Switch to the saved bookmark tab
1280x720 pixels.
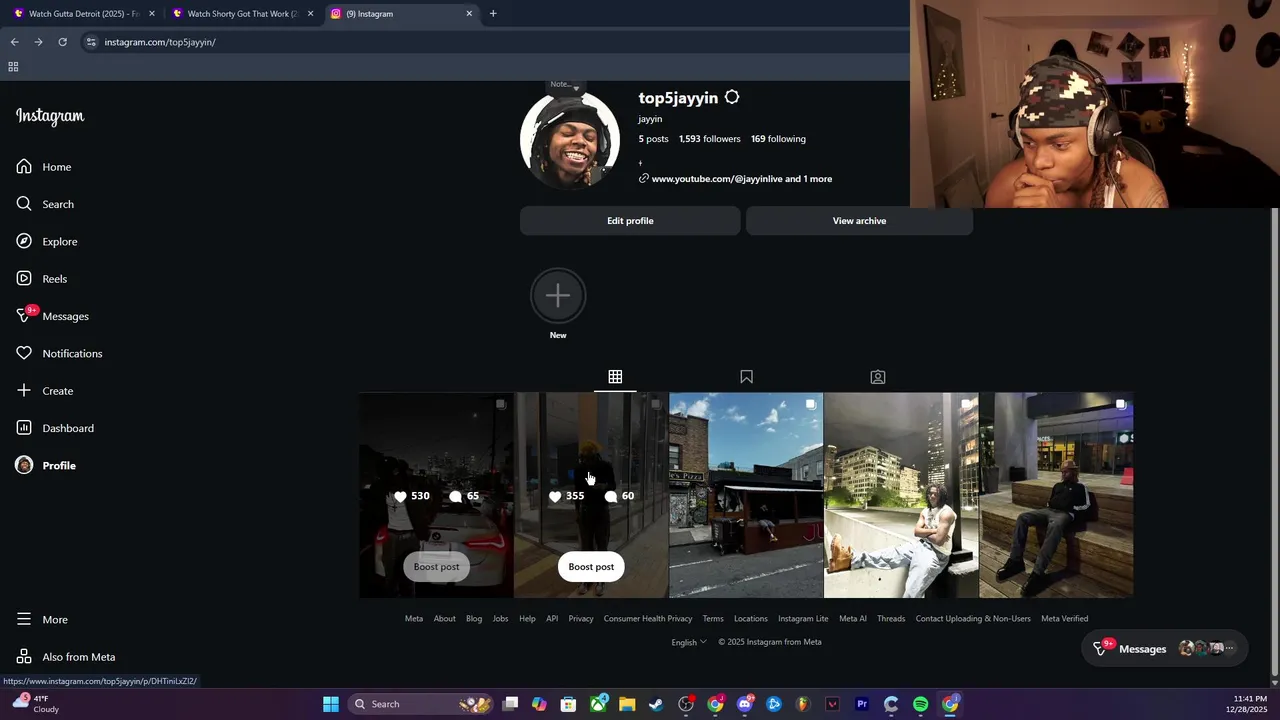tap(746, 377)
